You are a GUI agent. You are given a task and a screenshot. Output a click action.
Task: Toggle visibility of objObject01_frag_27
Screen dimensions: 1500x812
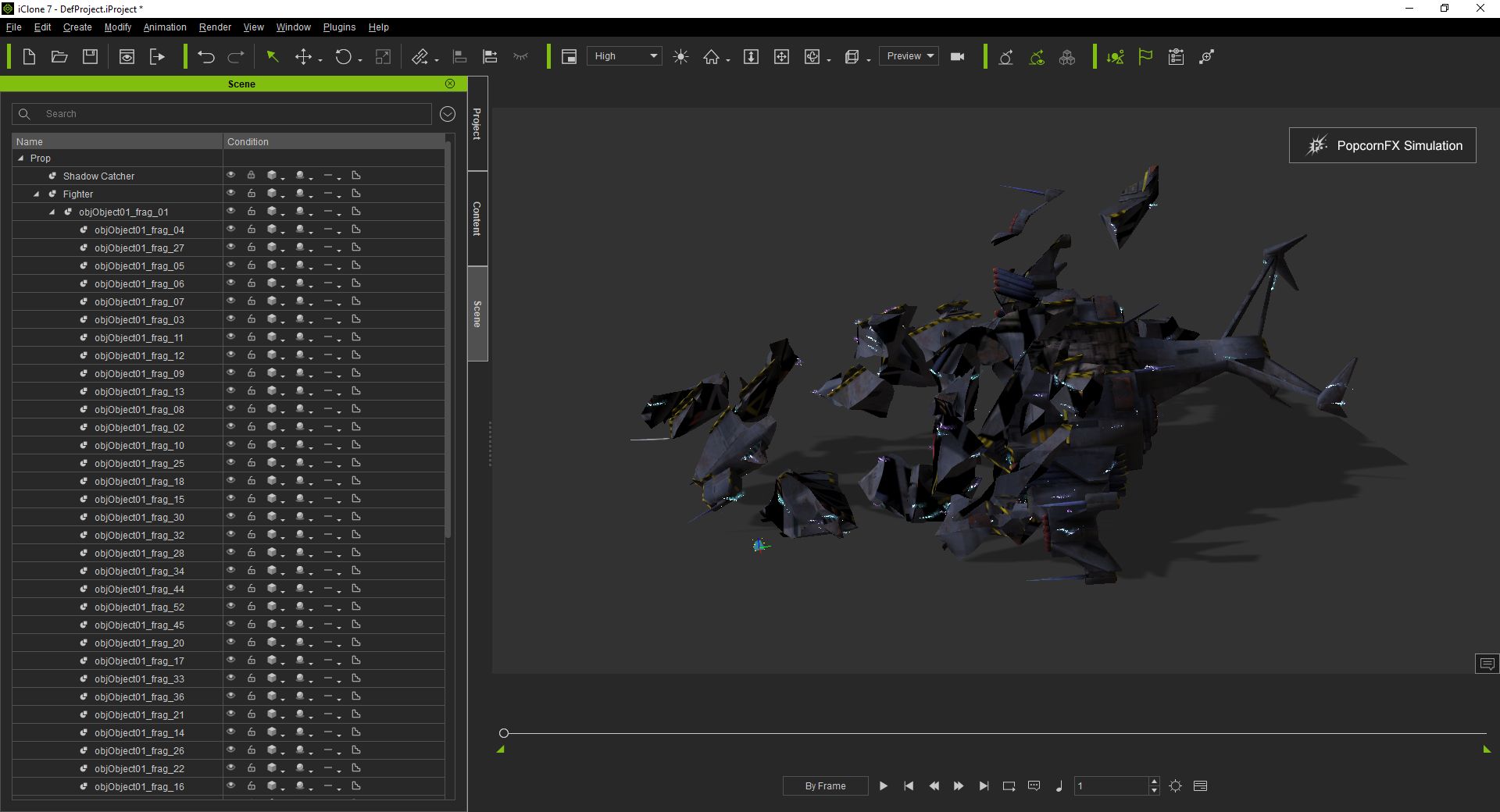pyautogui.click(x=231, y=247)
